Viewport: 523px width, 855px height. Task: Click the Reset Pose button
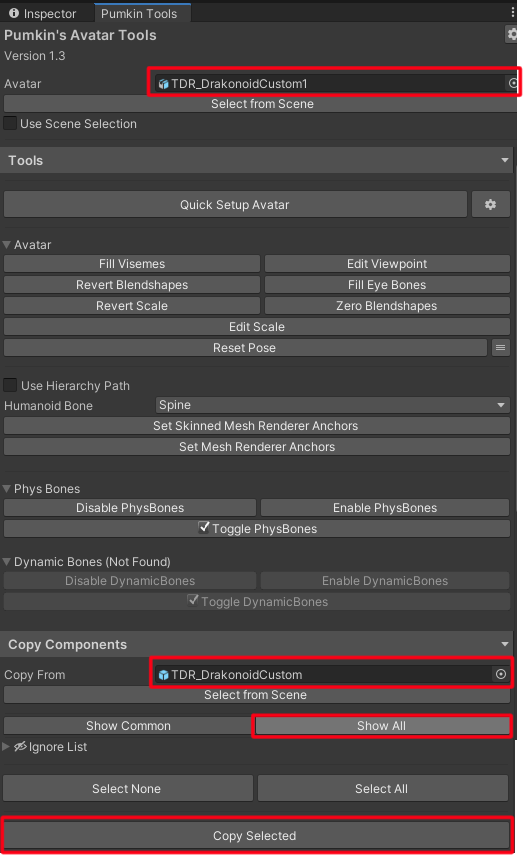[245, 347]
